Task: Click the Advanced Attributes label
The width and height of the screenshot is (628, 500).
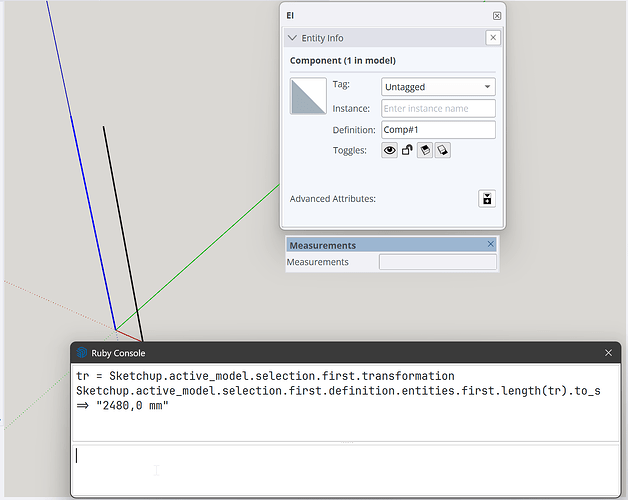Action: [x=333, y=199]
